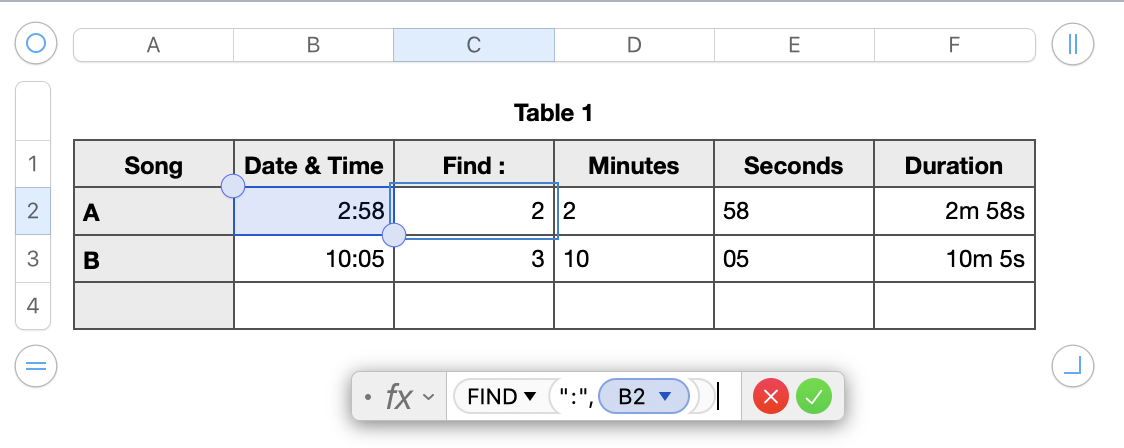Select row 3 header
1124x448 pixels.
33,259
